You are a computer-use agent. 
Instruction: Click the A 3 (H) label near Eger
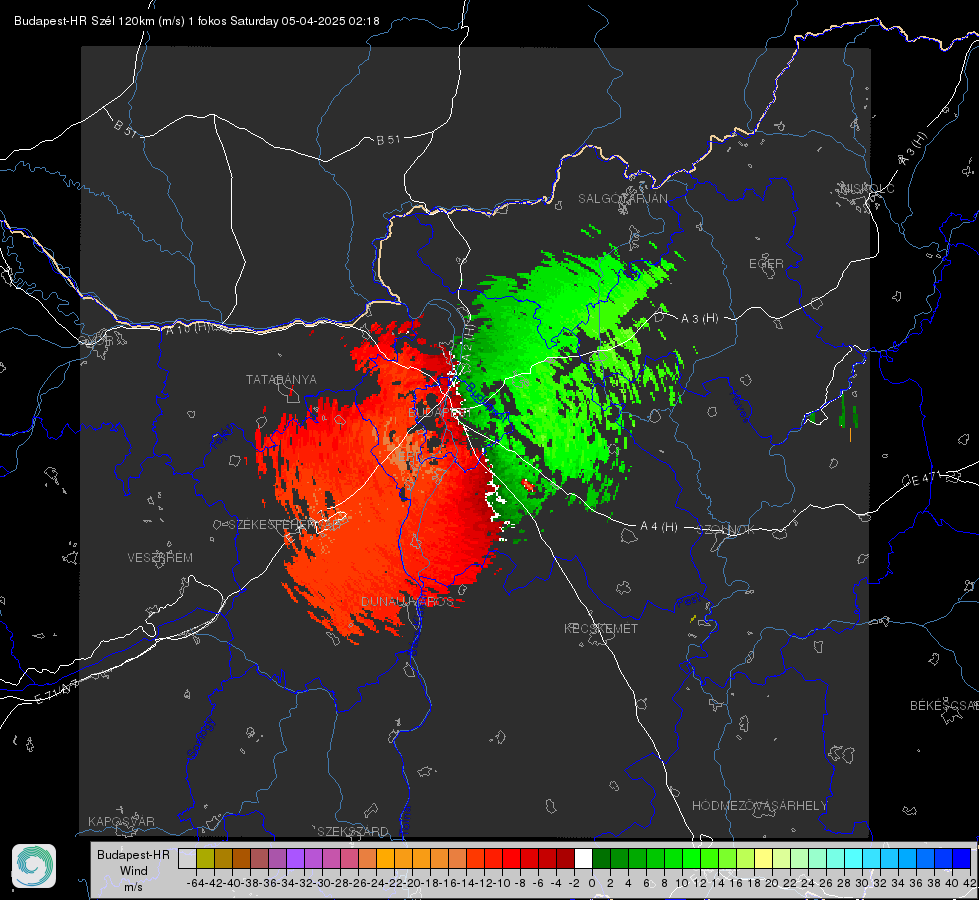tap(699, 319)
